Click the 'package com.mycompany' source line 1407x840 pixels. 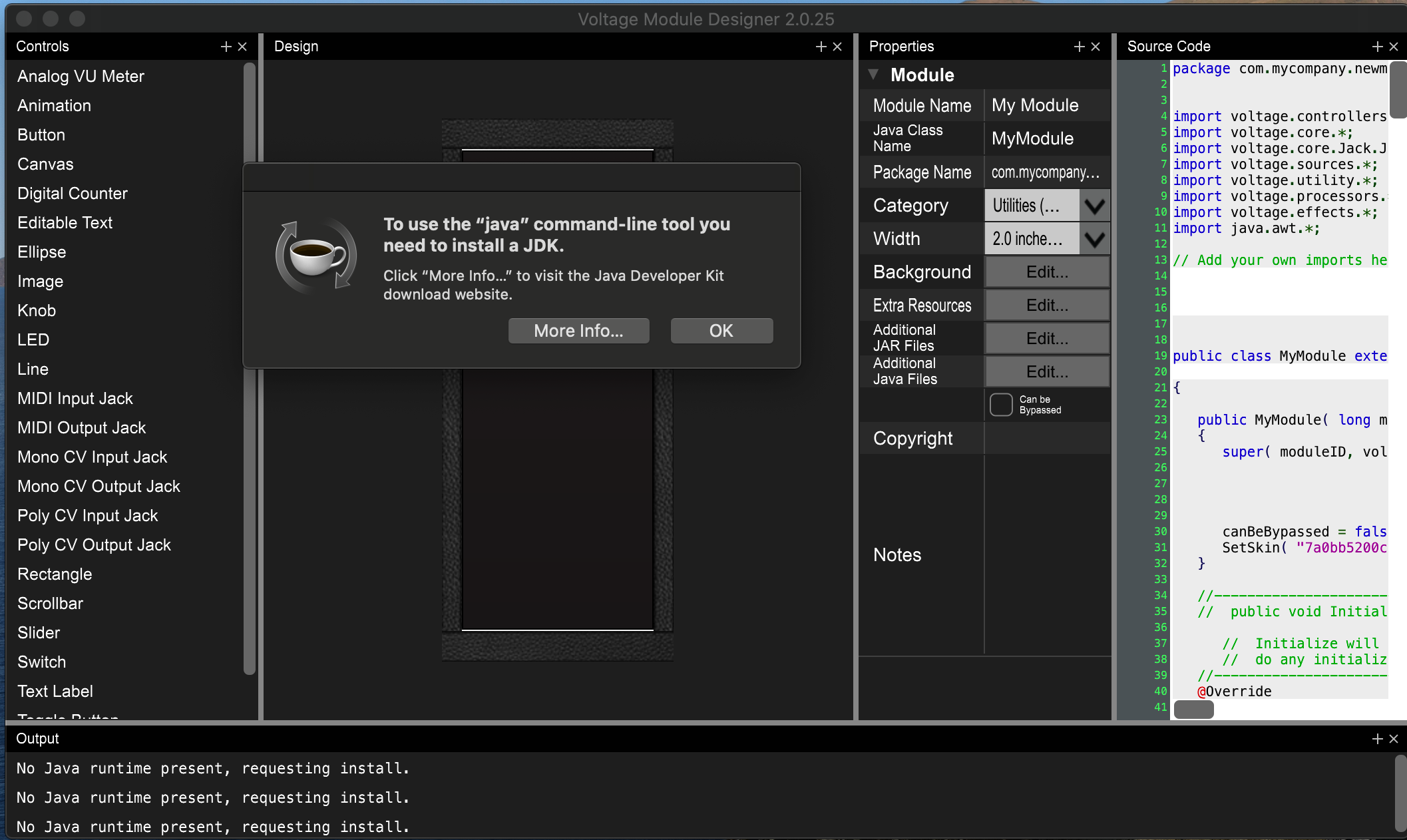[1279, 69]
